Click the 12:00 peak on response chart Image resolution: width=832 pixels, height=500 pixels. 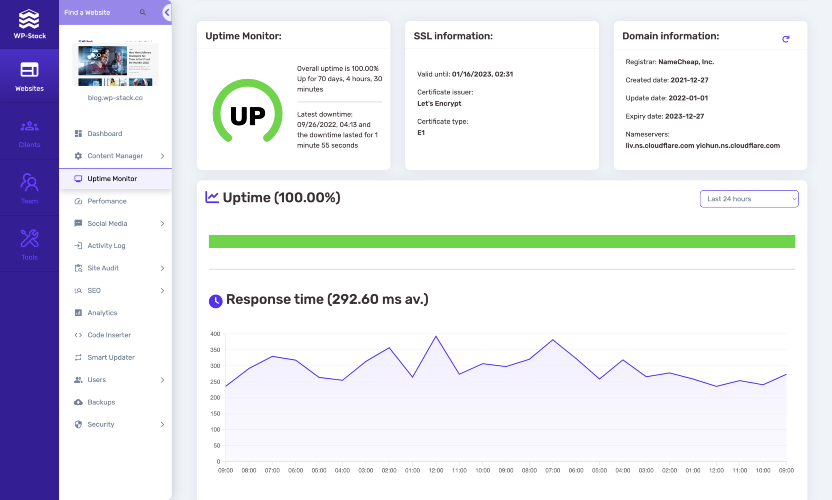pyautogui.click(x=436, y=337)
